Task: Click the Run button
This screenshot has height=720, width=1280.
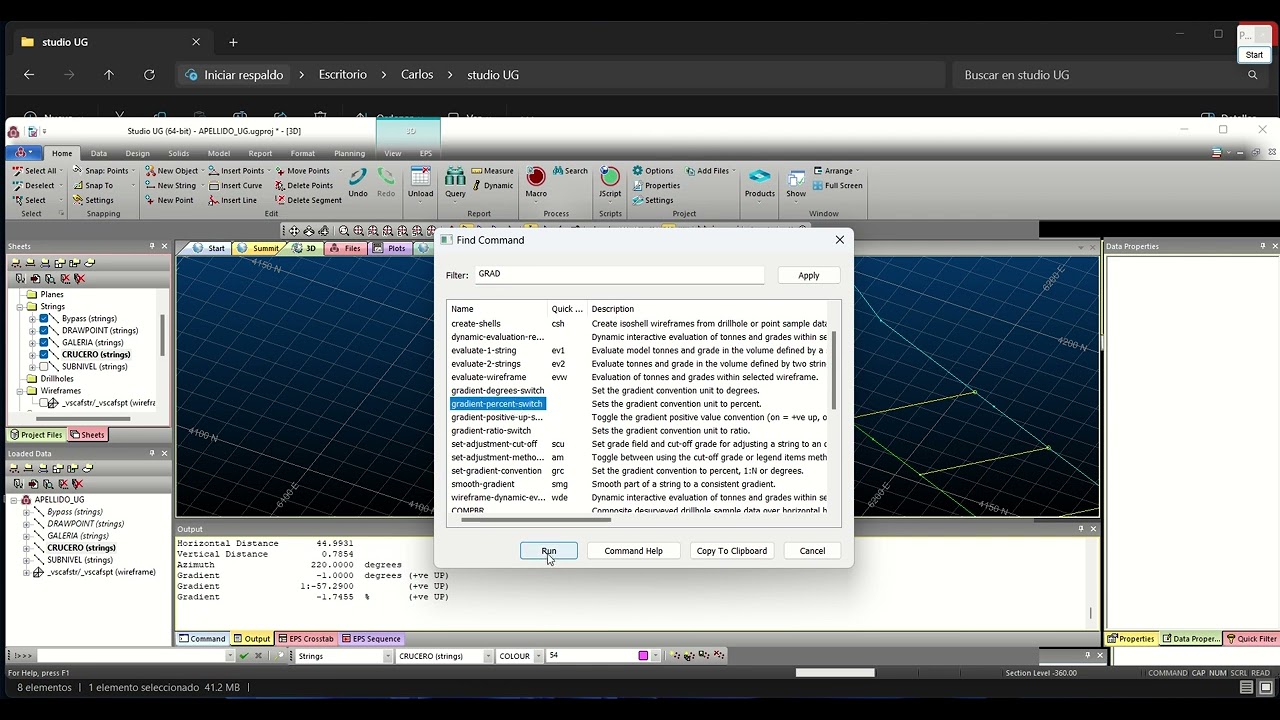Action: pyautogui.click(x=549, y=551)
